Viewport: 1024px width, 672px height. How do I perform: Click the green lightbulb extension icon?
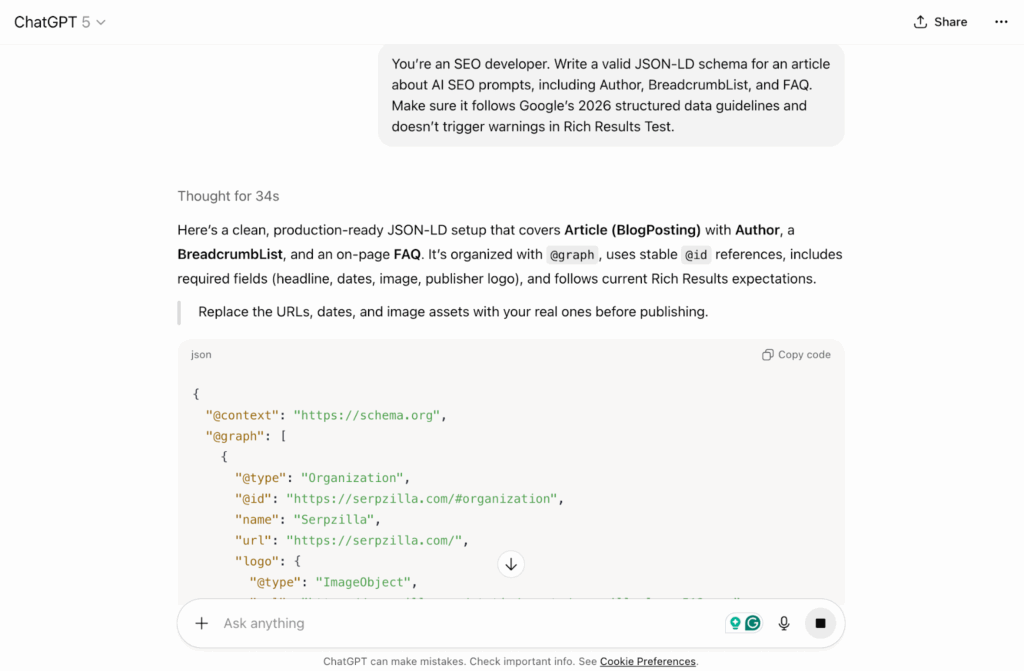click(x=735, y=623)
